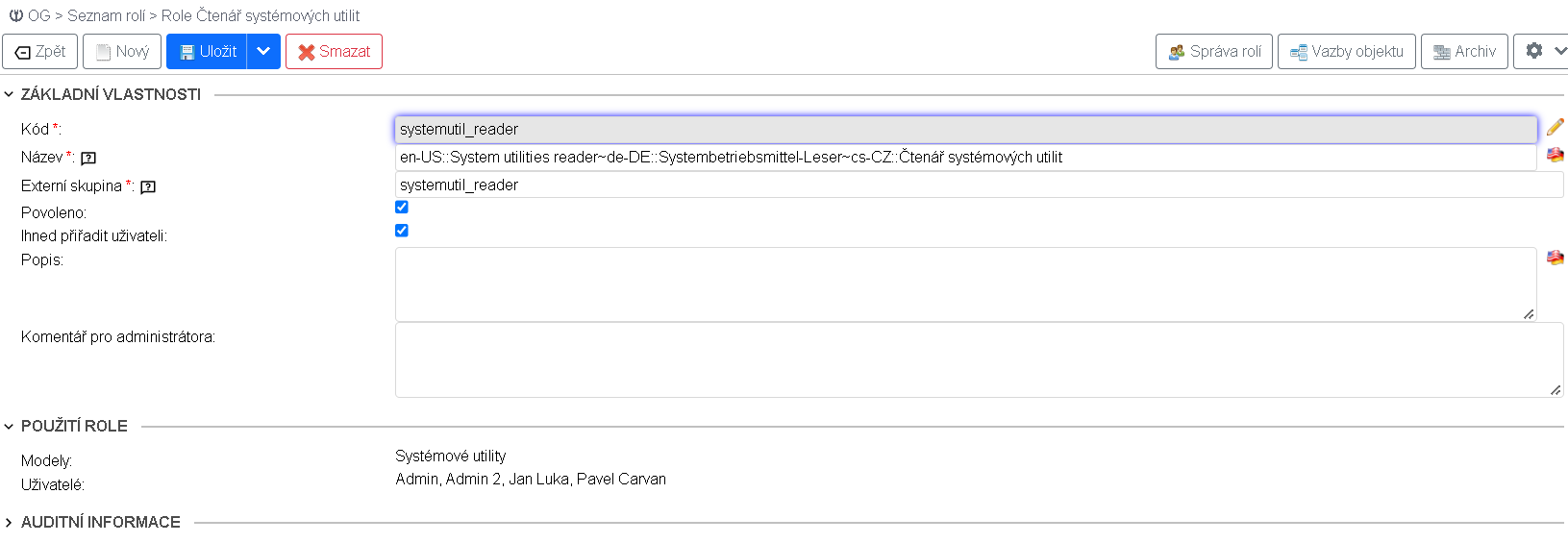Open the Uložit split-button dropdown arrow

tap(263, 52)
